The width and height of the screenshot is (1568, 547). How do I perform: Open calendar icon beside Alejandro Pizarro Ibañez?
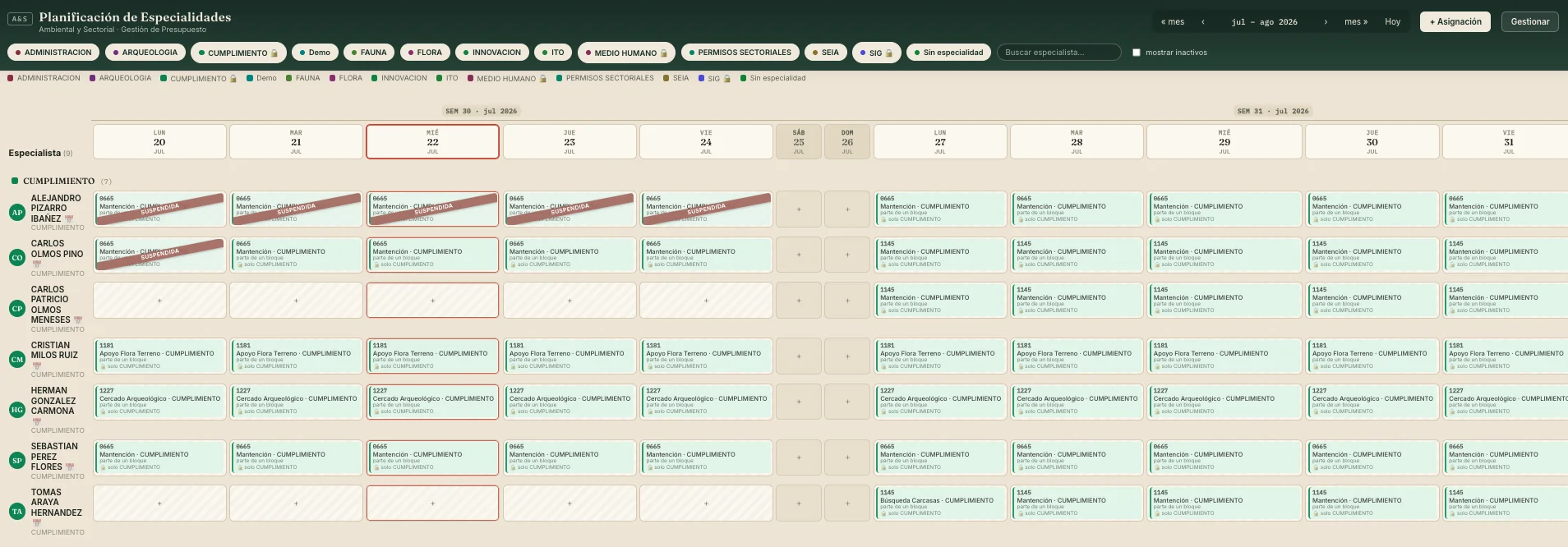[69, 219]
